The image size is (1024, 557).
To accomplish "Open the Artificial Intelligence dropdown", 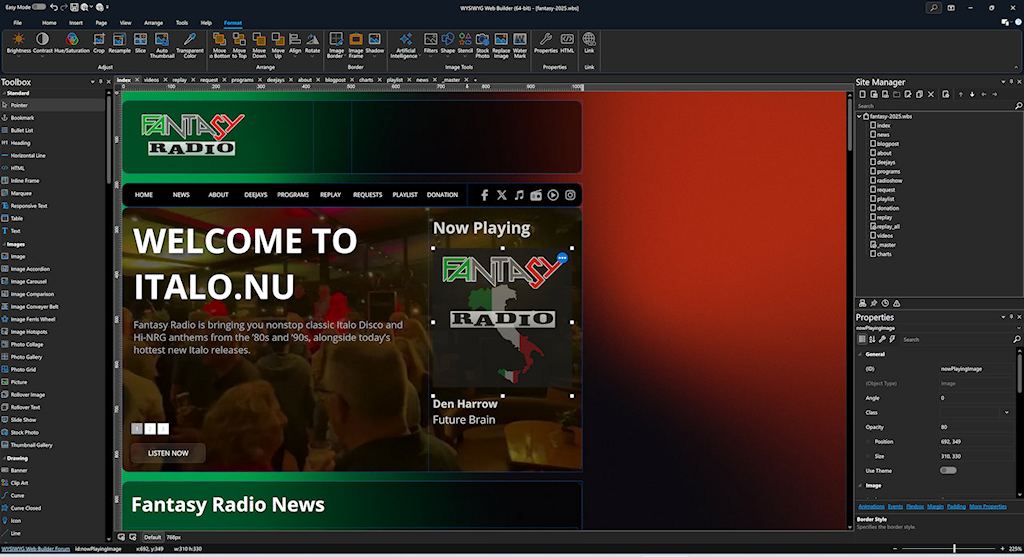I will [x=404, y=45].
